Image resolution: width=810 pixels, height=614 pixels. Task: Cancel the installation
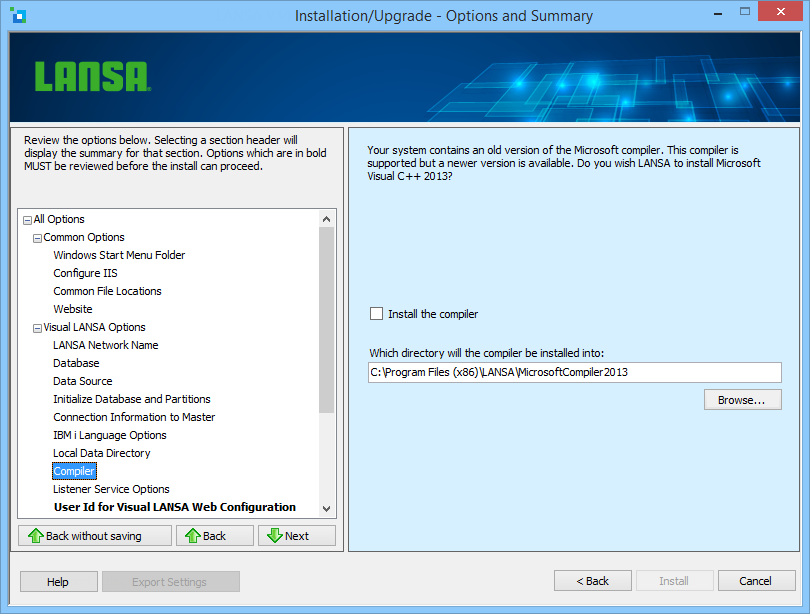click(x=756, y=581)
